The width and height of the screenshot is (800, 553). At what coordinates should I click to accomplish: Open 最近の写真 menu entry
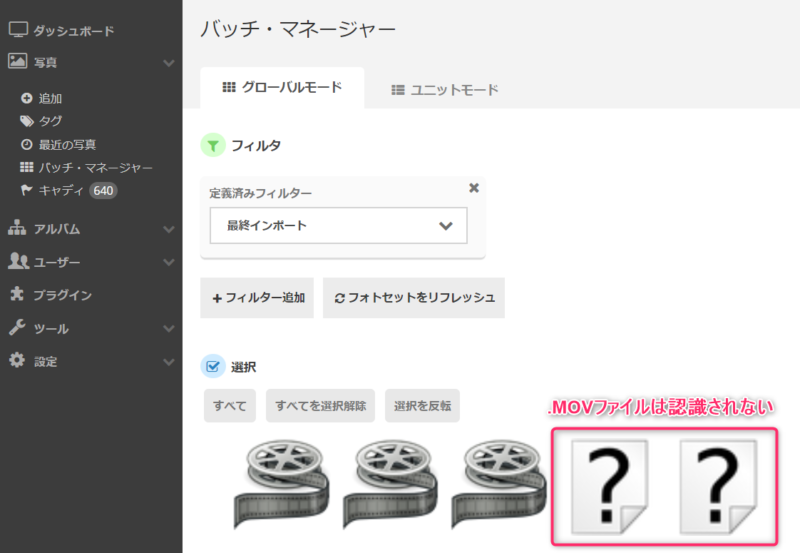pyautogui.click(x=67, y=145)
